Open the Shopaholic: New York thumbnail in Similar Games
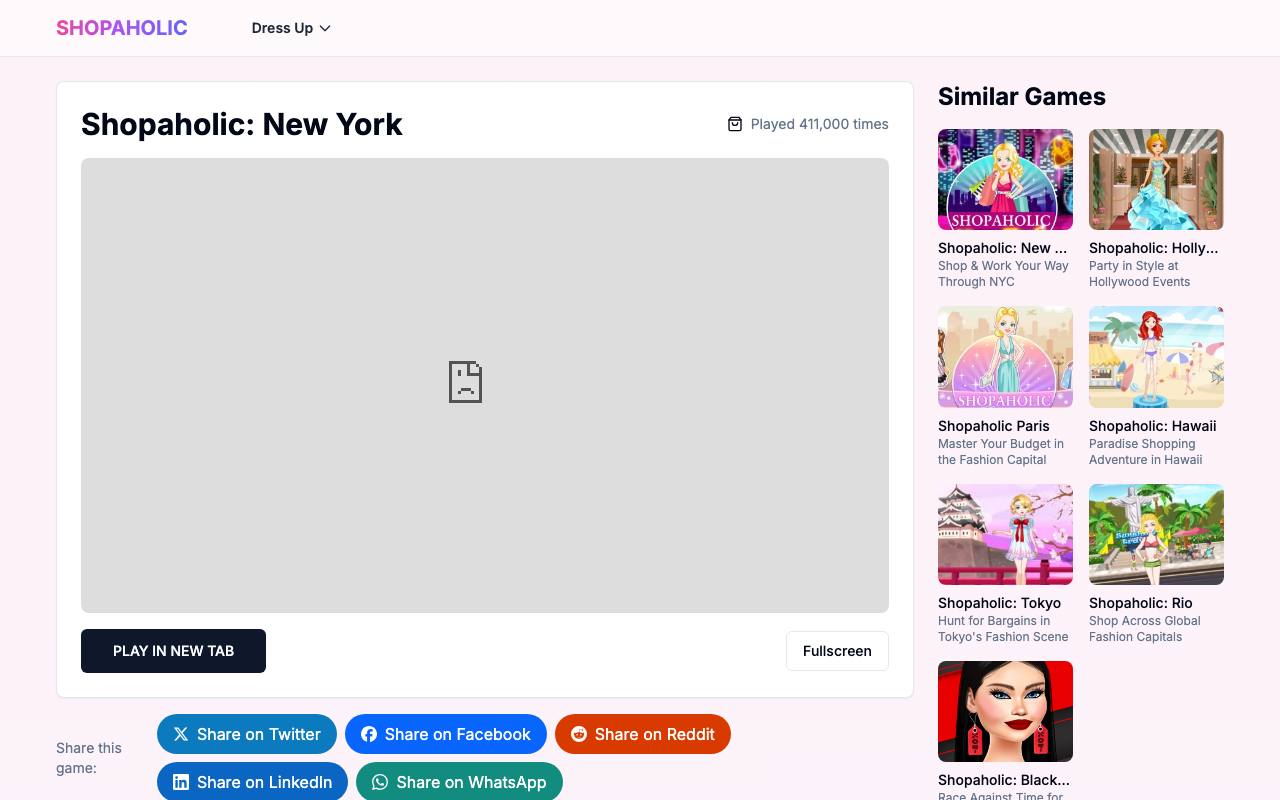 [x=1005, y=179]
